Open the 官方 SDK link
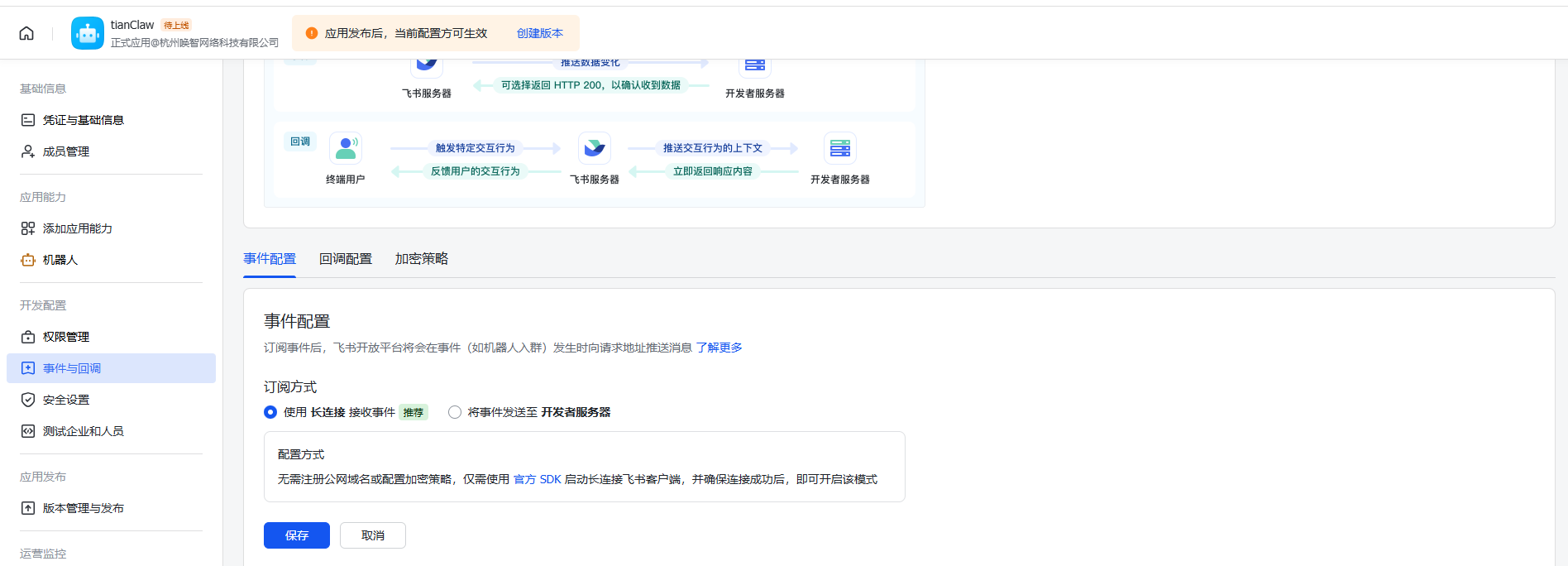Image resolution: width=1568 pixels, height=566 pixels. point(538,479)
